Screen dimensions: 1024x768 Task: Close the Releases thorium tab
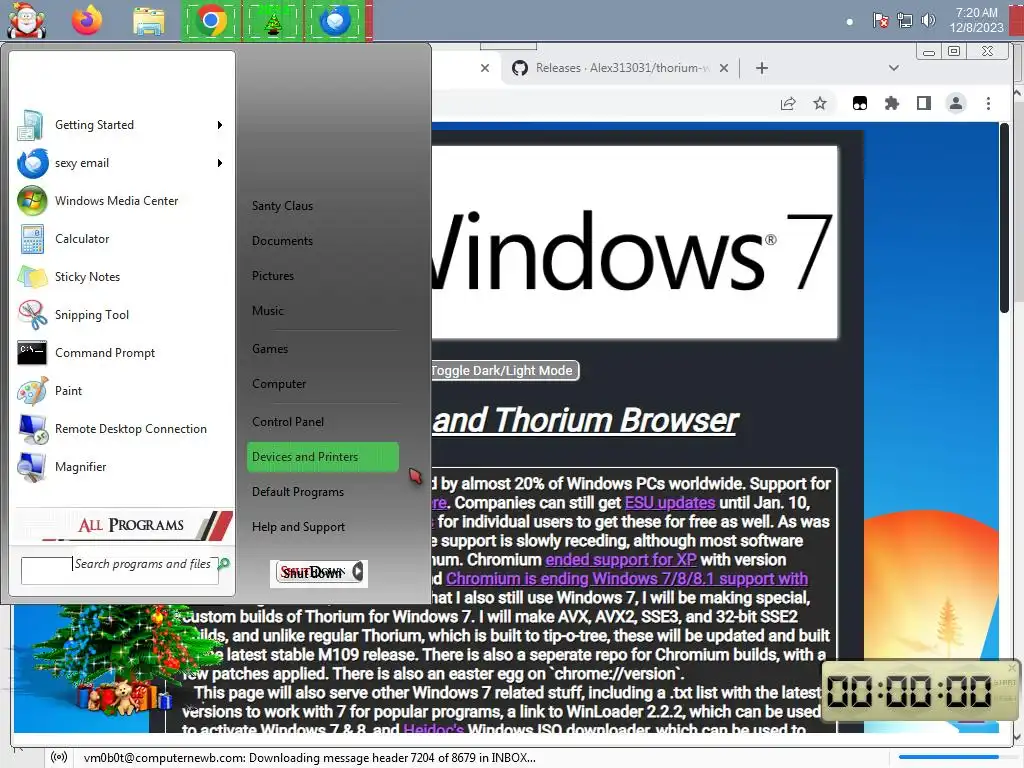point(724,68)
